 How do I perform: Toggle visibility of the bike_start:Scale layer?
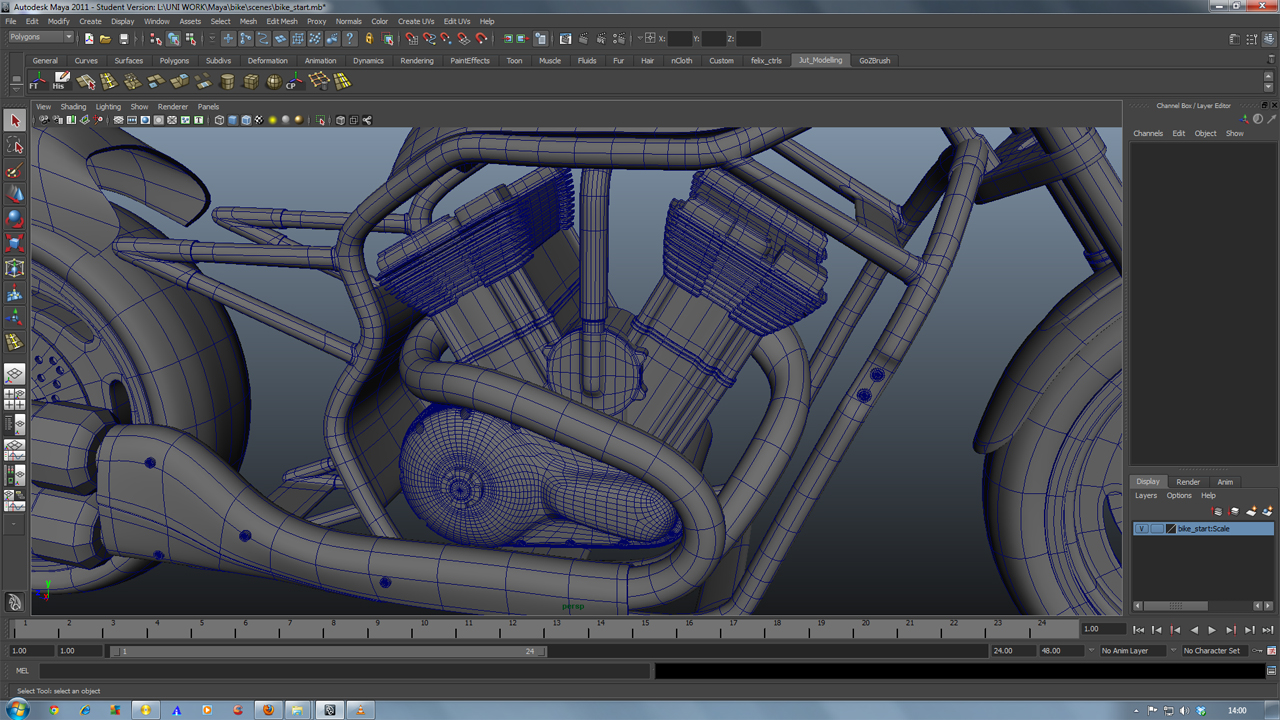tap(1142, 528)
